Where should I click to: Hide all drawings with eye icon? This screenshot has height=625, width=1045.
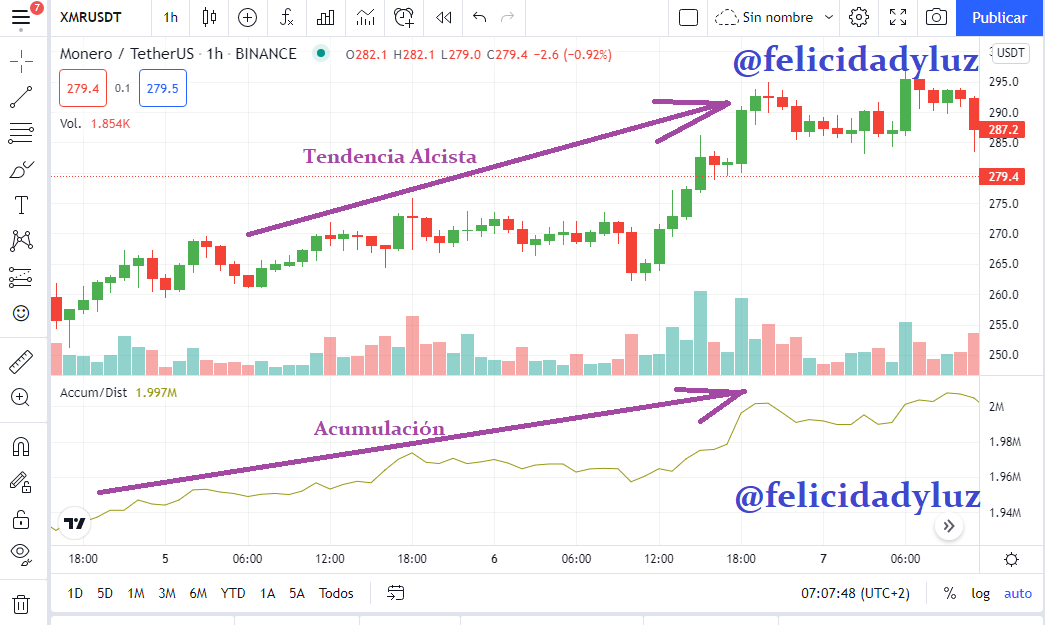click(x=21, y=553)
